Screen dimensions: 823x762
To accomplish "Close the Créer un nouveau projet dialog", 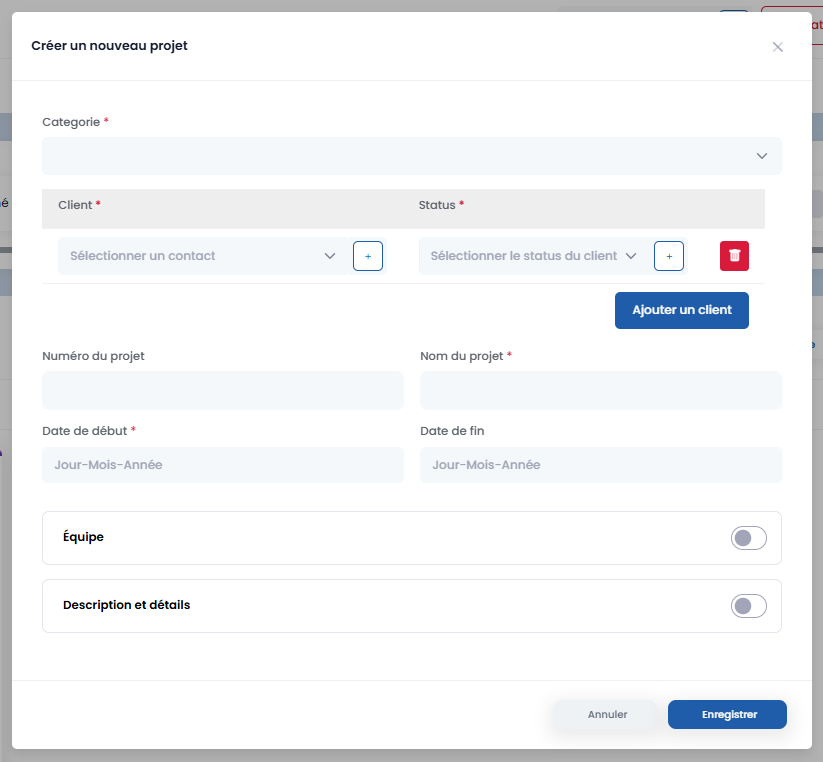I will 777,47.
